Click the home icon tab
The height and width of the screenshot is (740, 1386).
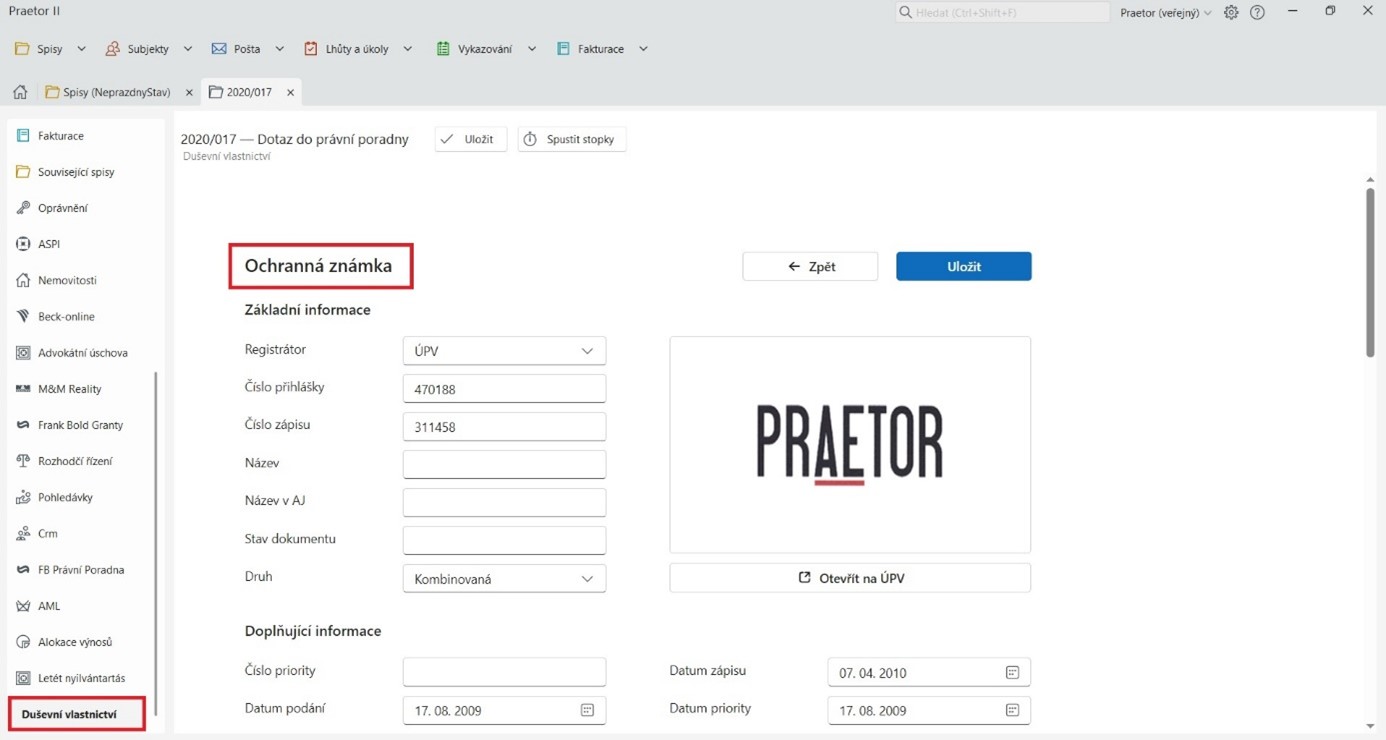tap(20, 92)
